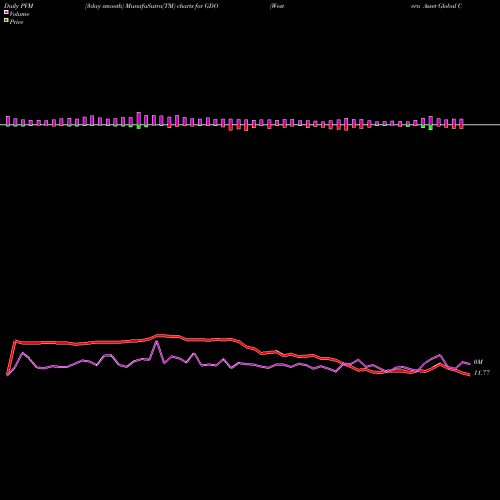500x500 pixels.
Task: Select the 'Volume' legend label
Action: pos(19,14)
